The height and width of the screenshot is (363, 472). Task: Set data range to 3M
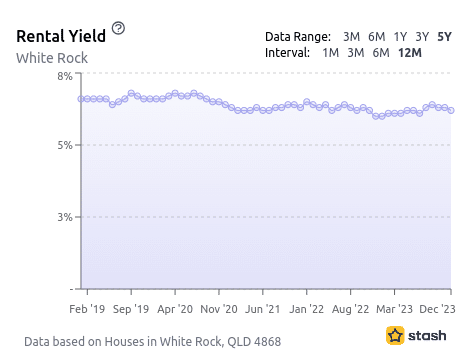352,37
